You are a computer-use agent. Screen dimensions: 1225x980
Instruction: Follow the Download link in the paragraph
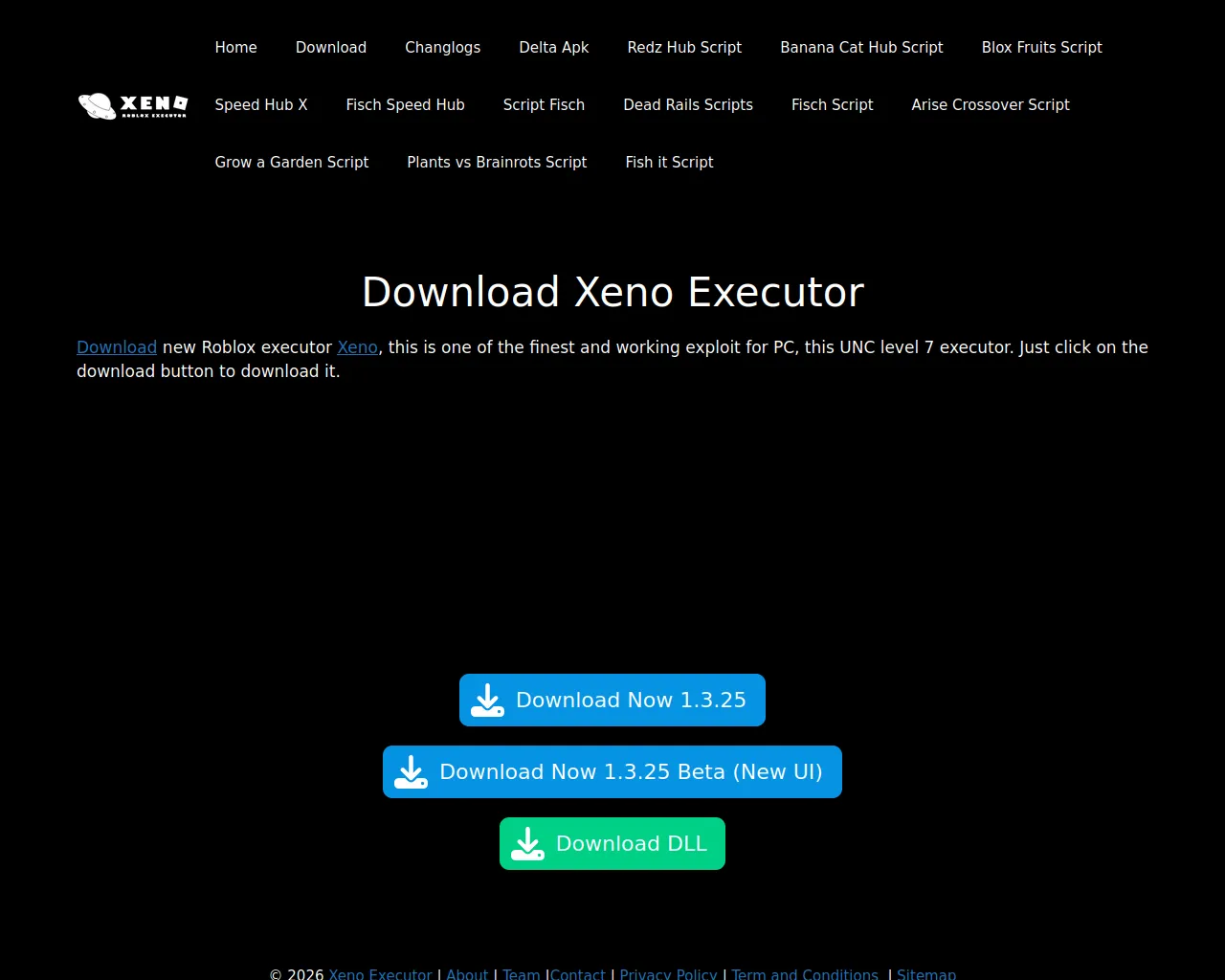117,347
